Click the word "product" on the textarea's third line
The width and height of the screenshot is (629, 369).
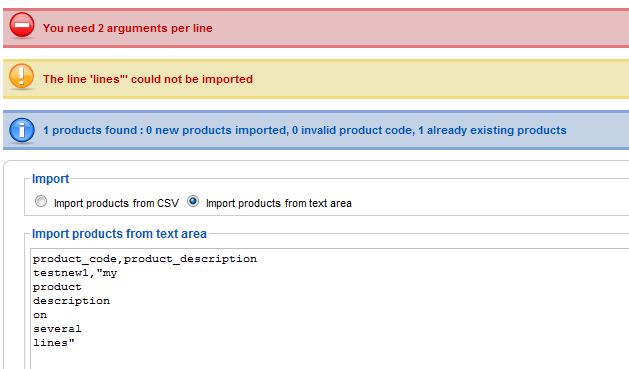point(57,287)
